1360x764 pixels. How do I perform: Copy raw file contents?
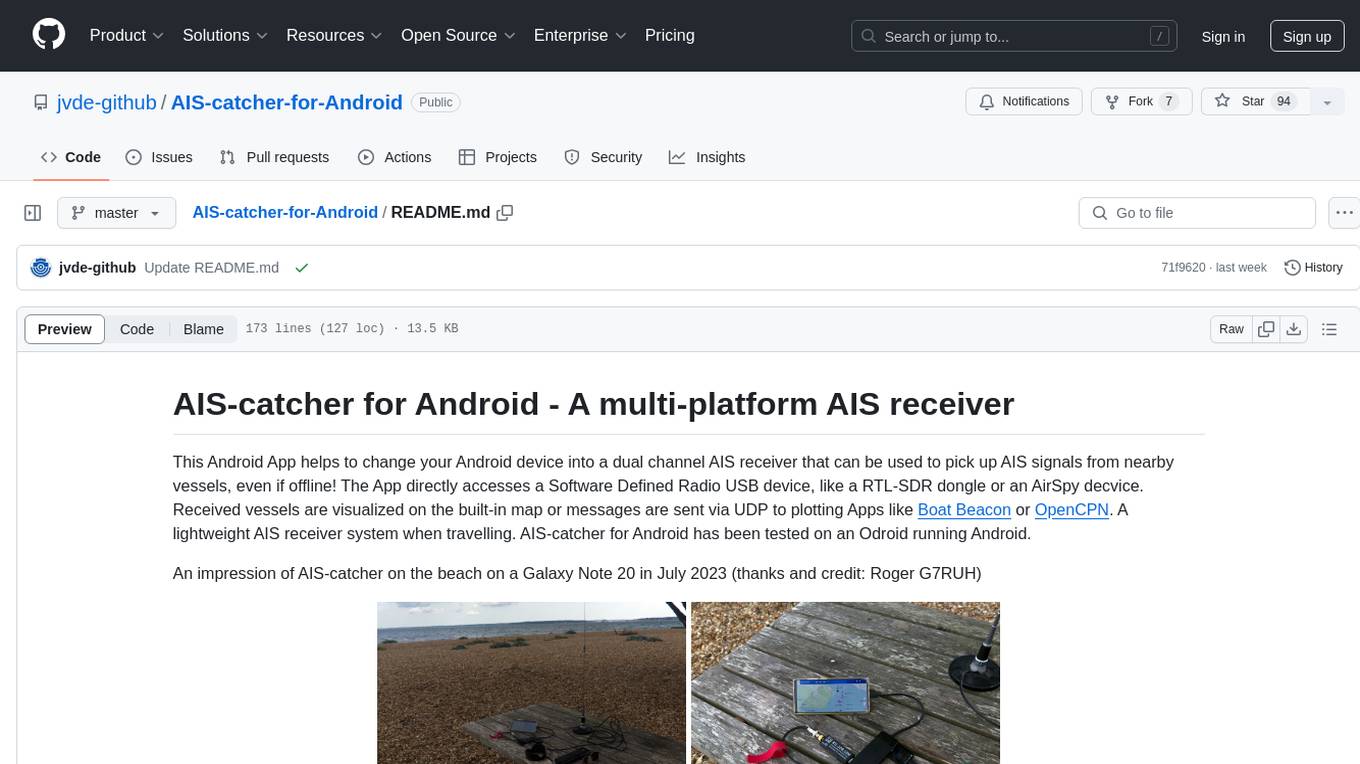point(1267,329)
